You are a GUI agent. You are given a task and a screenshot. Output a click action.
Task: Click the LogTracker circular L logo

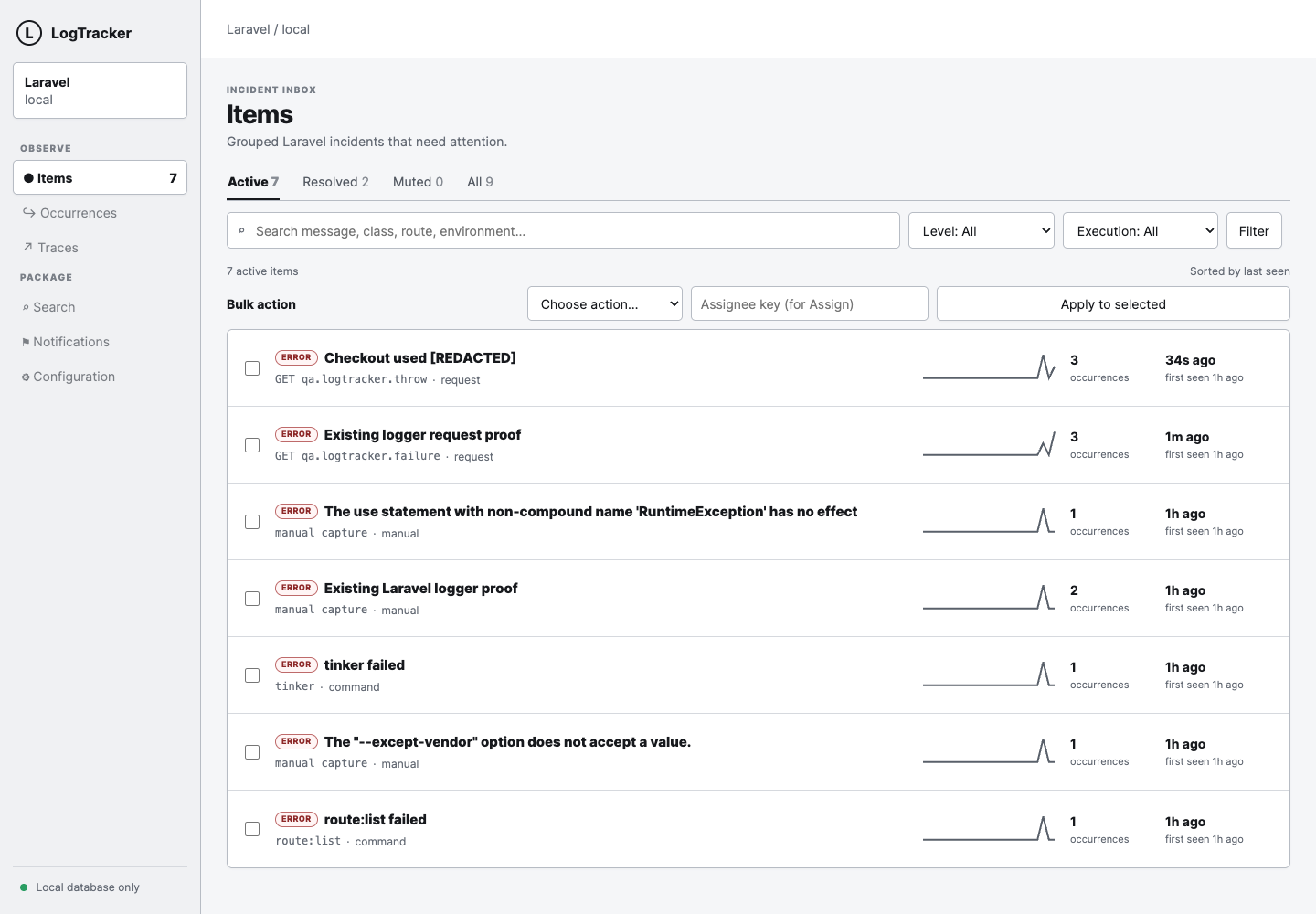[x=29, y=34]
